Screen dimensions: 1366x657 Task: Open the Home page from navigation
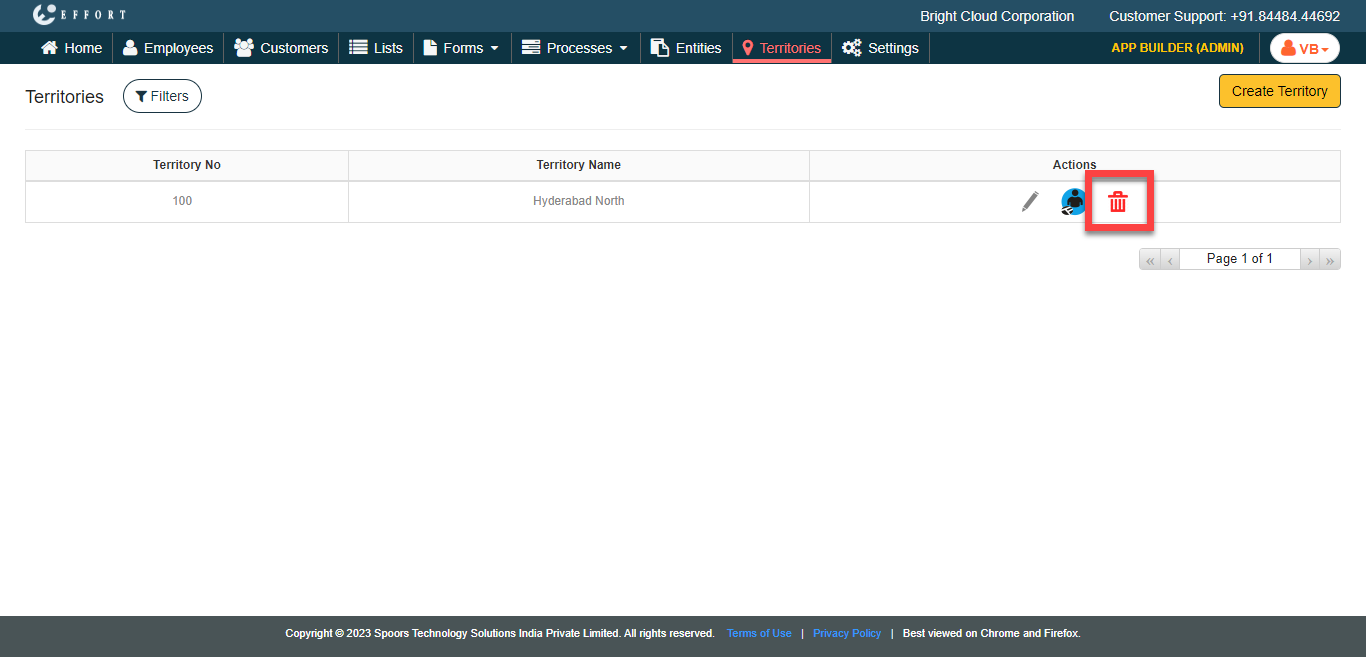pos(71,48)
